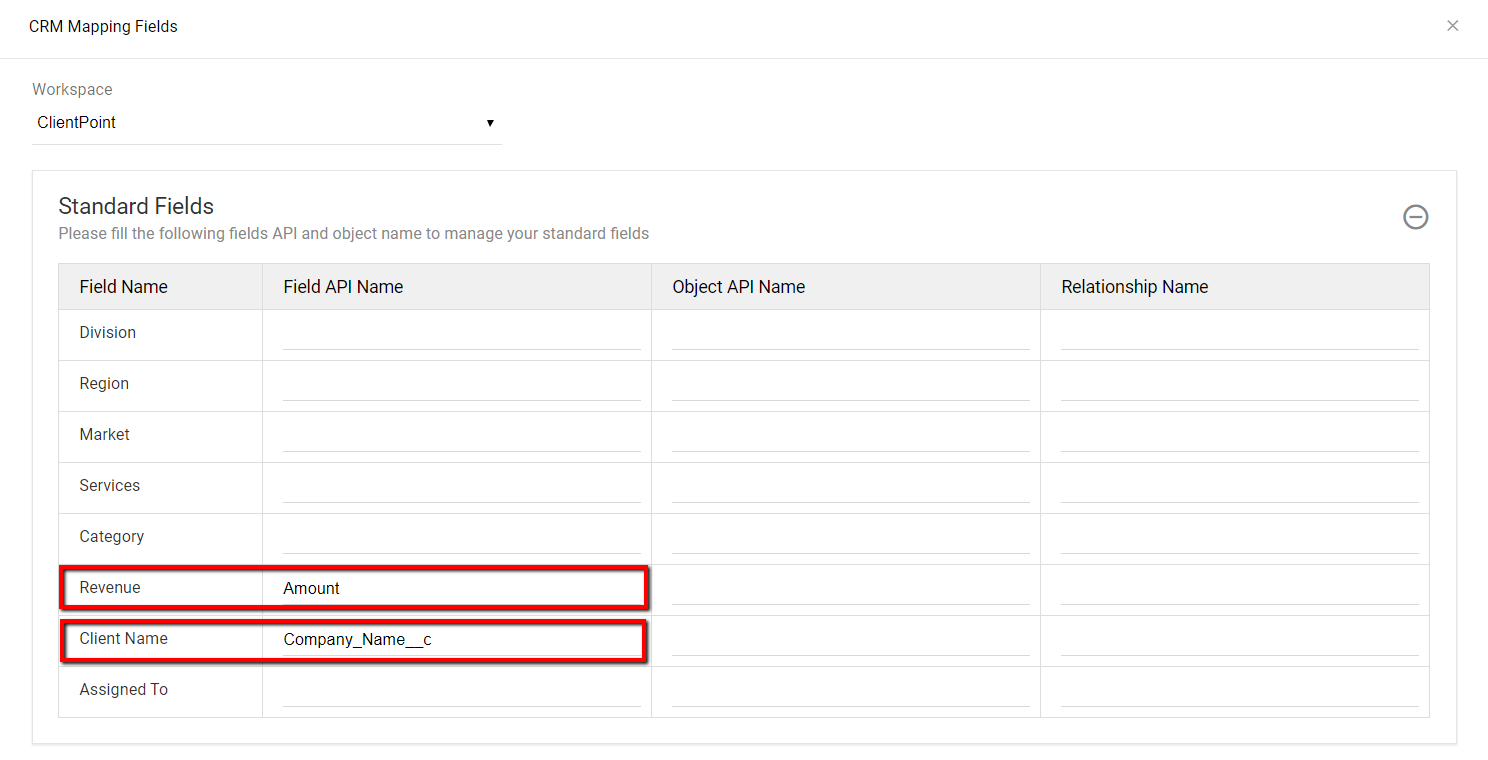Click the Revenue Object API Name input

pyautogui.click(x=850, y=588)
